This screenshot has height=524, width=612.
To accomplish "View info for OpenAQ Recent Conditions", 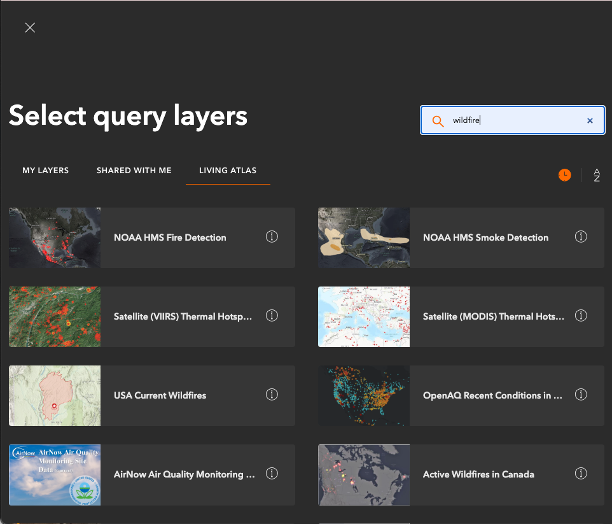I will pyautogui.click(x=581, y=394).
